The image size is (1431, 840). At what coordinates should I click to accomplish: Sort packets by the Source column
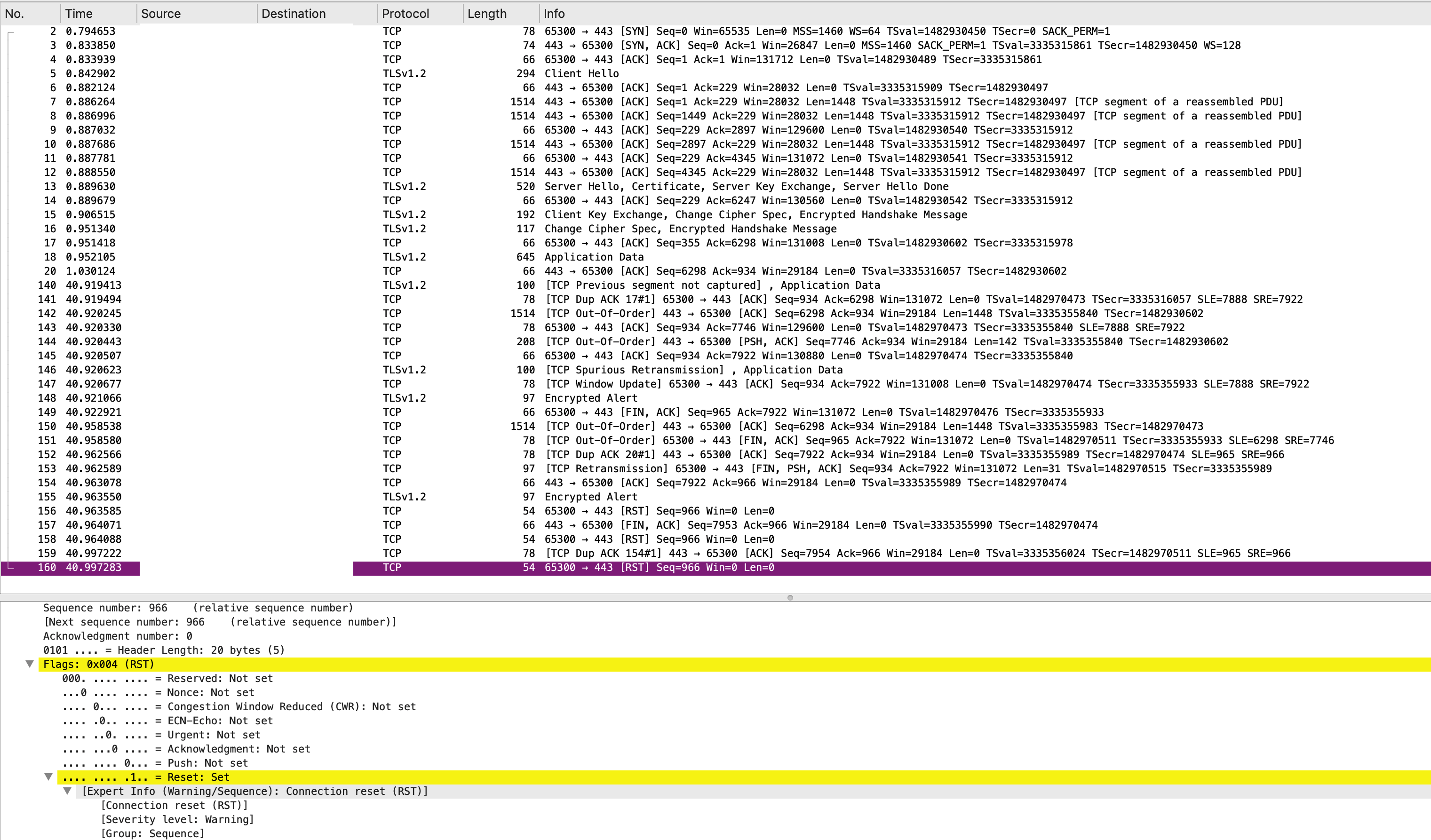pyautogui.click(x=161, y=13)
